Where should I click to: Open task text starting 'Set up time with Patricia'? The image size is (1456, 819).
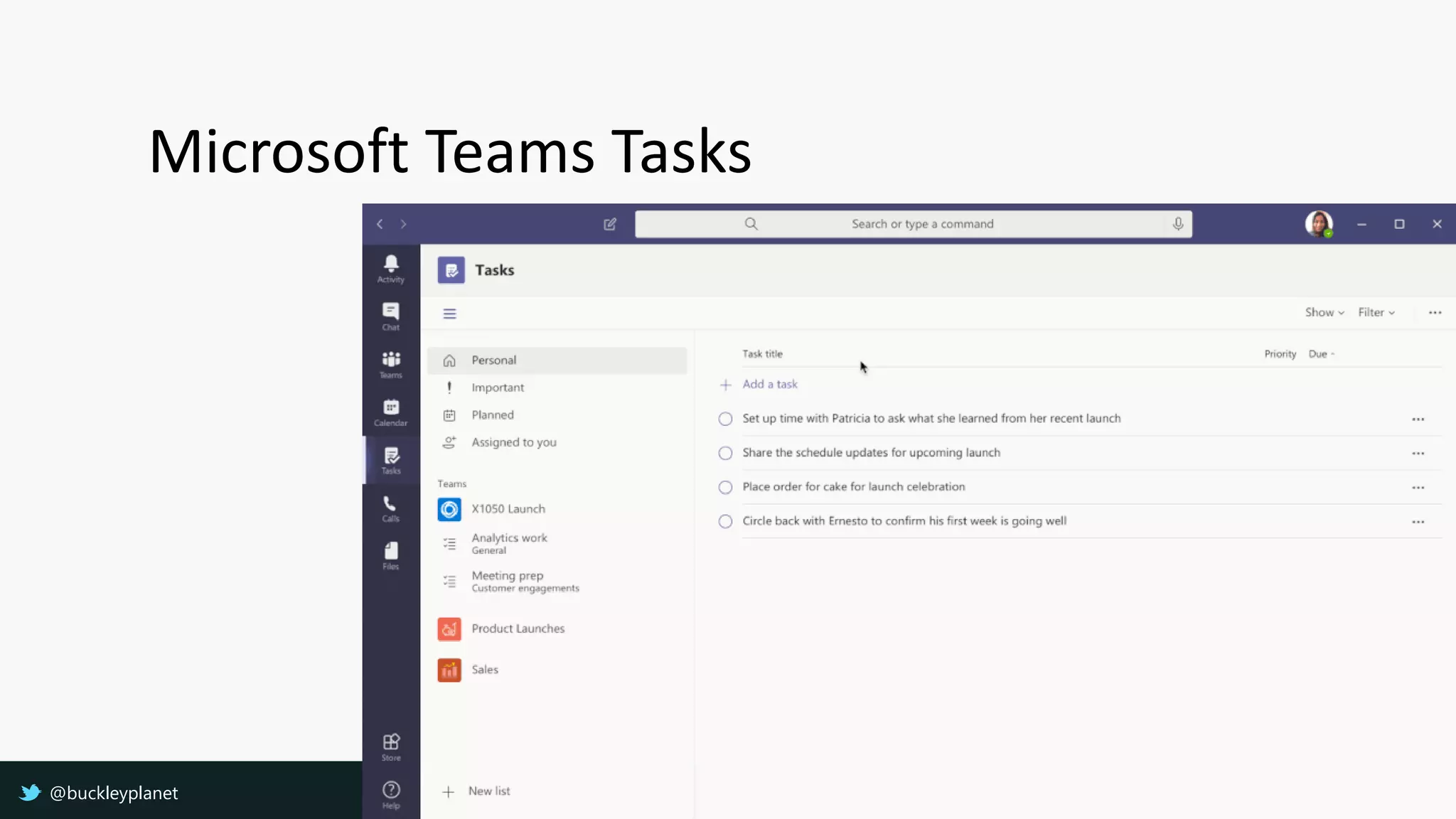coord(931,419)
